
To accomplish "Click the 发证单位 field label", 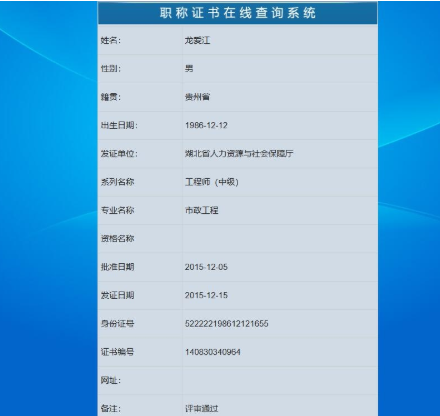I will click(119, 153).
